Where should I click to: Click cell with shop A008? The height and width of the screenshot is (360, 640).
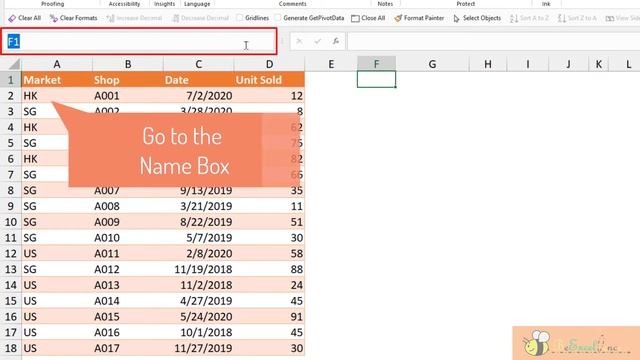pos(128,206)
